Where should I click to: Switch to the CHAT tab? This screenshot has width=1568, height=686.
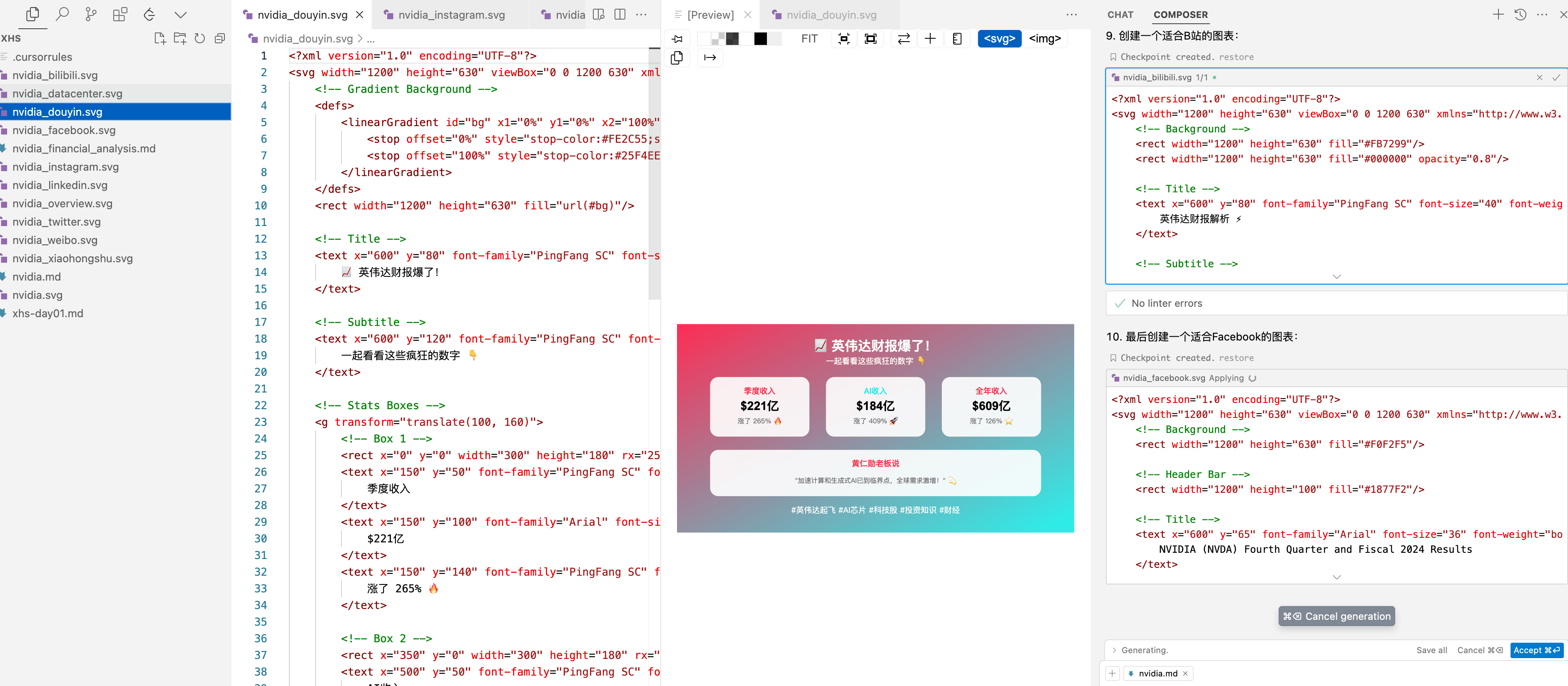click(x=1120, y=15)
